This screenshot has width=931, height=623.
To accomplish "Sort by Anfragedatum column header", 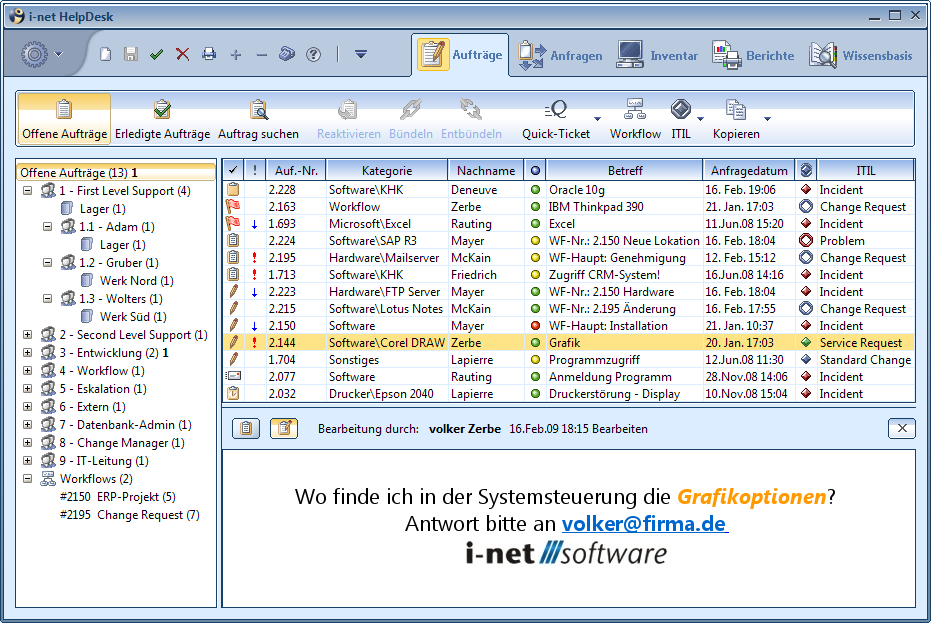I will [749, 170].
